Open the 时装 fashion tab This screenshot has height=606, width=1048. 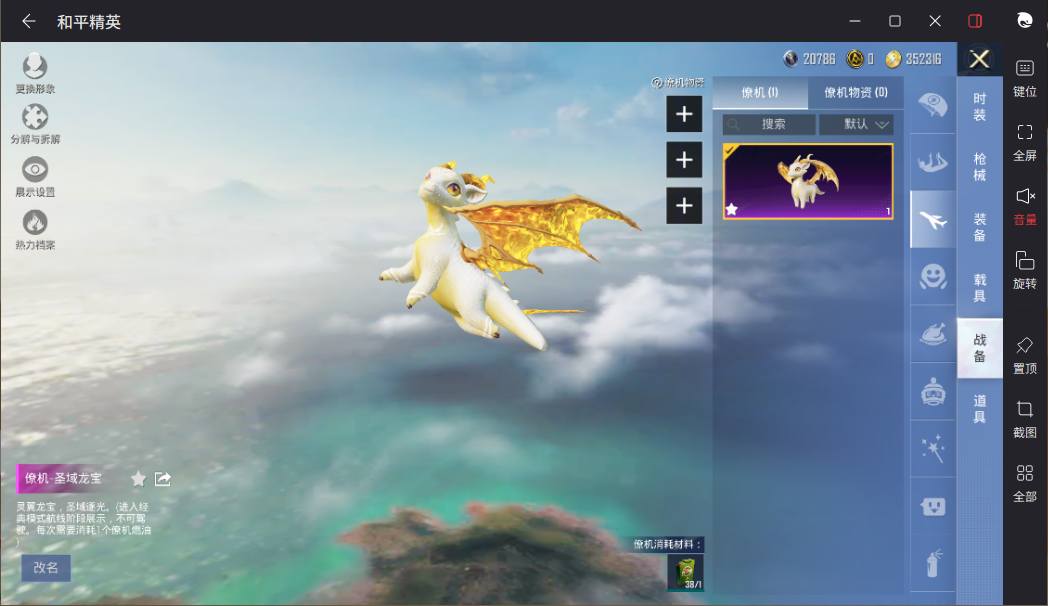(x=979, y=107)
